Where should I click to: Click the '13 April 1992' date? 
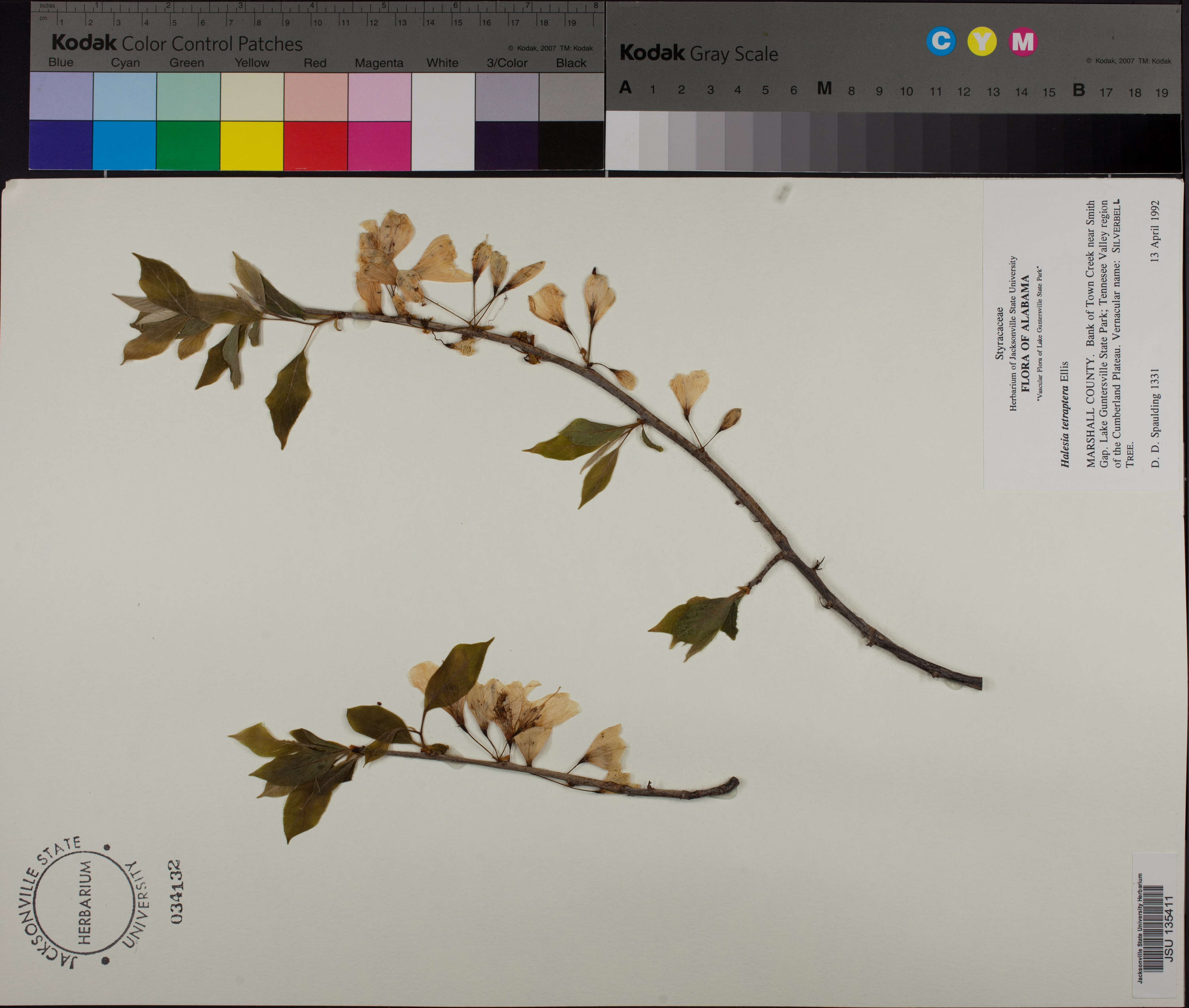coord(1155,231)
